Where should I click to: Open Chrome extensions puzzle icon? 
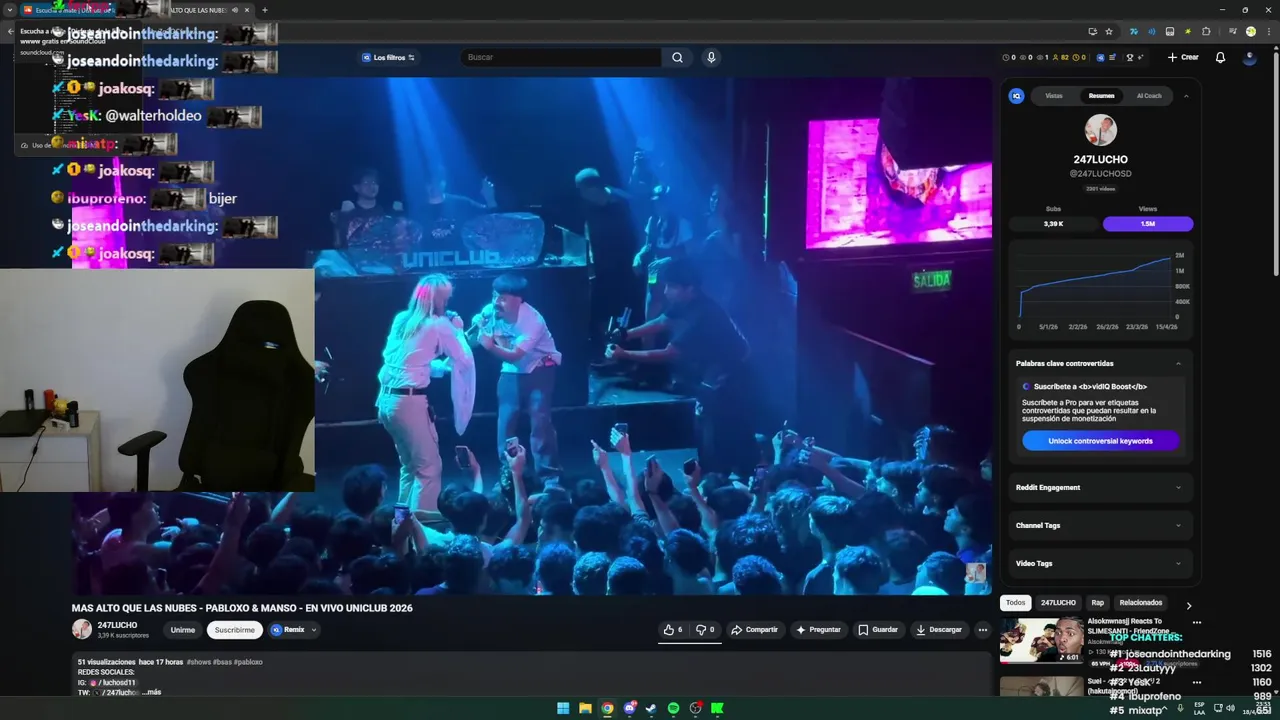[x=1206, y=32]
